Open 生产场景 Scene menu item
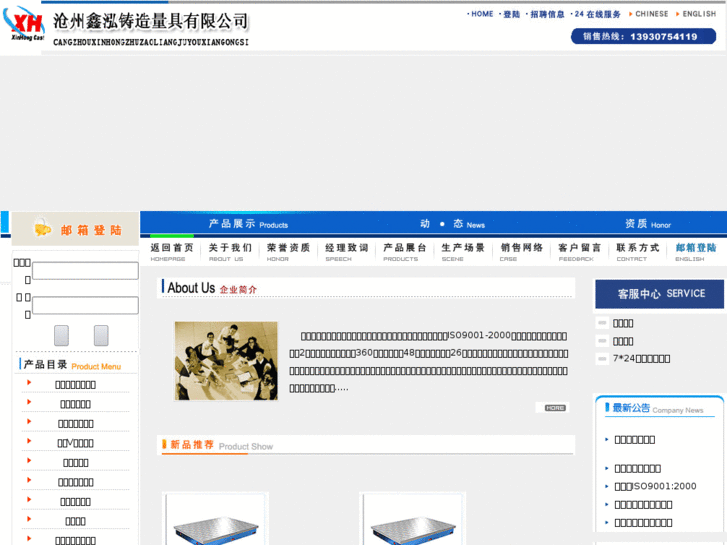Image resolution: width=727 pixels, height=545 pixels. pos(463,252)
